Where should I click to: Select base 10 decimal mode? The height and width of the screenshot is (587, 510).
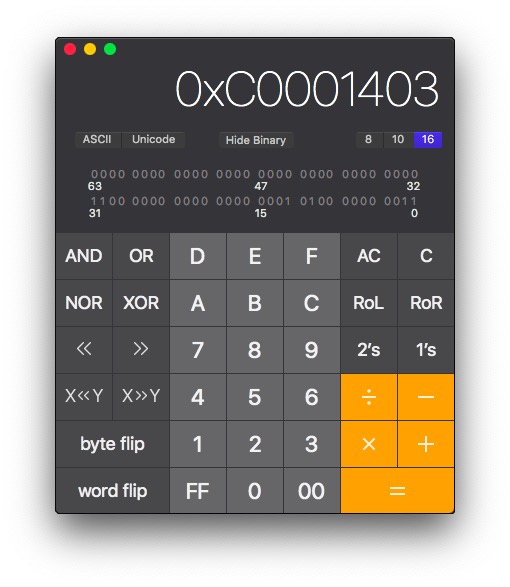click(398, 140)
